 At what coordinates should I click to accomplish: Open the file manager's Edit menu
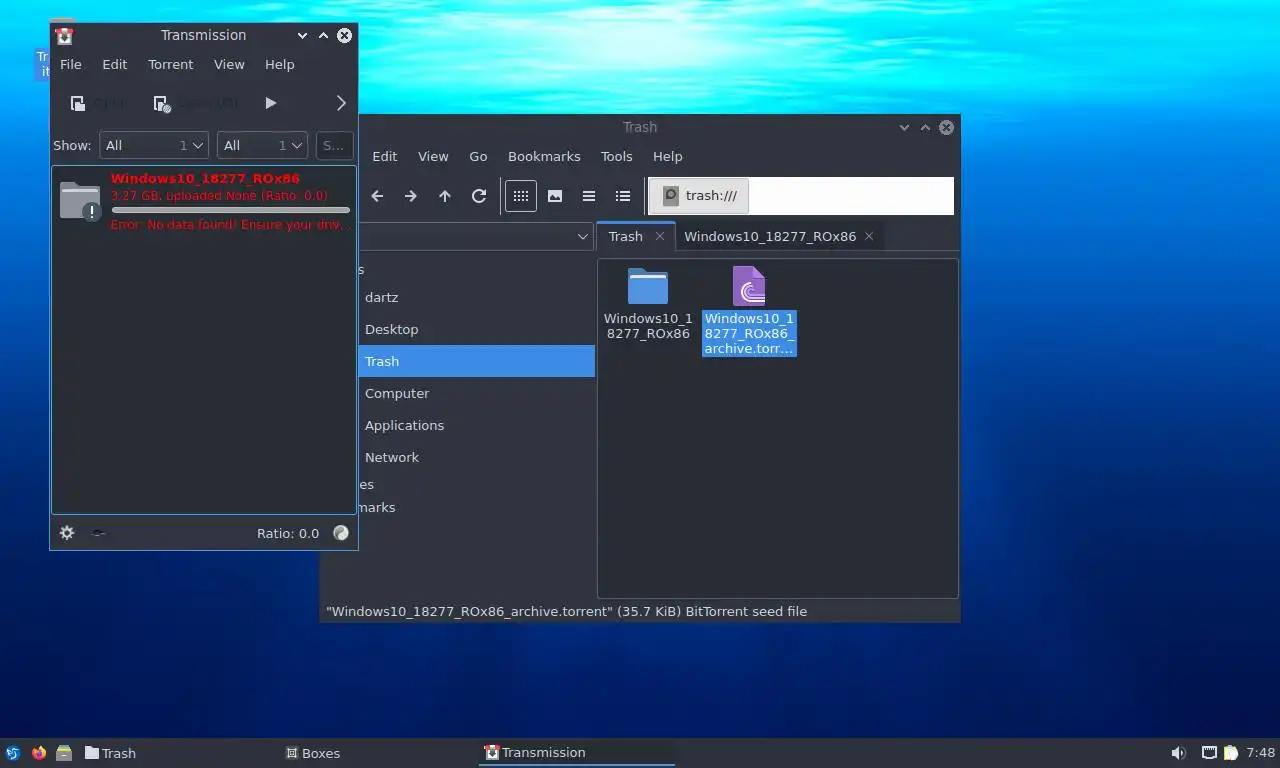click(x=385, y=156)
